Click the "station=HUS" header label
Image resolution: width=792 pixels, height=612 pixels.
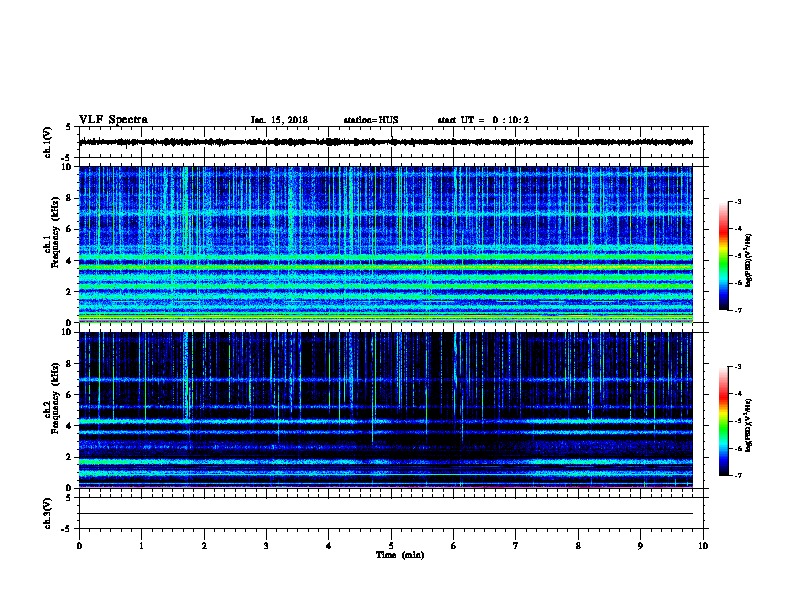tap(371, 120)
